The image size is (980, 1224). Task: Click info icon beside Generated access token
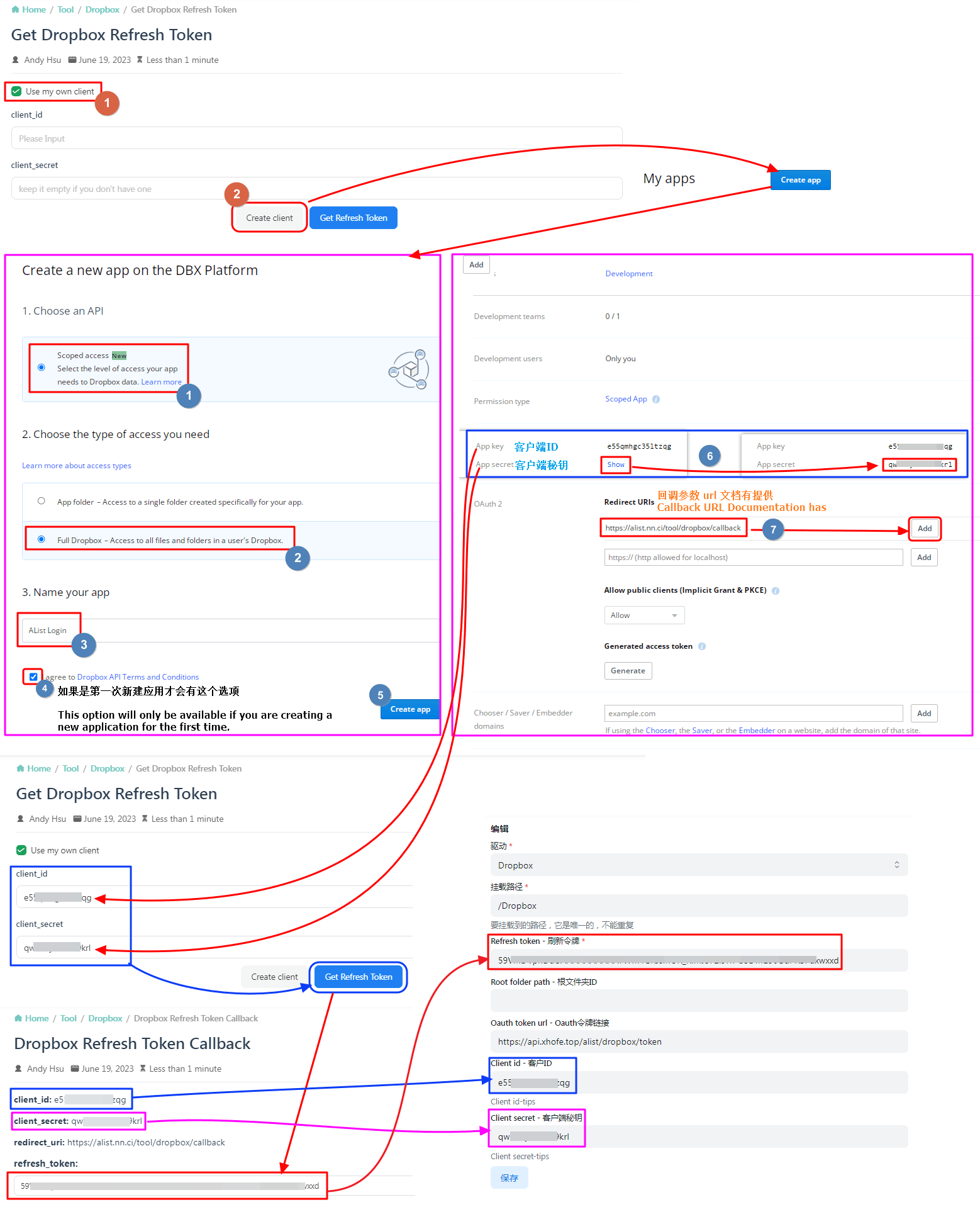click(702, 646)
